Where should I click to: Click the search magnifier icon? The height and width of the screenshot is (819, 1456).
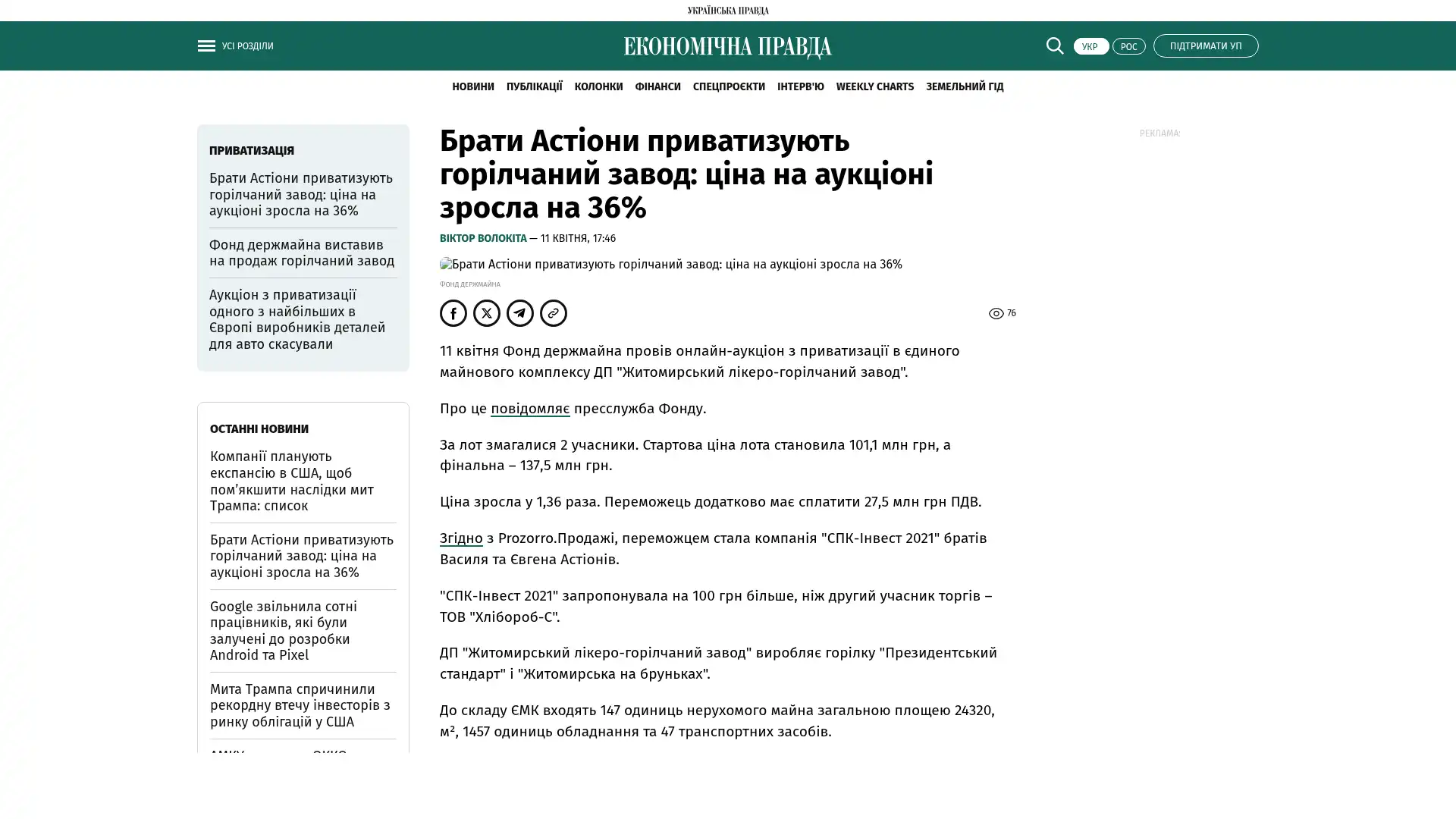tap(1055, 45)
